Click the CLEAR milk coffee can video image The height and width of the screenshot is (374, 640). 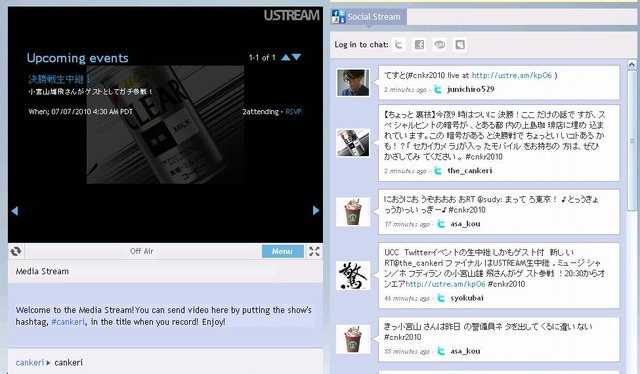[x=165, y=125]
